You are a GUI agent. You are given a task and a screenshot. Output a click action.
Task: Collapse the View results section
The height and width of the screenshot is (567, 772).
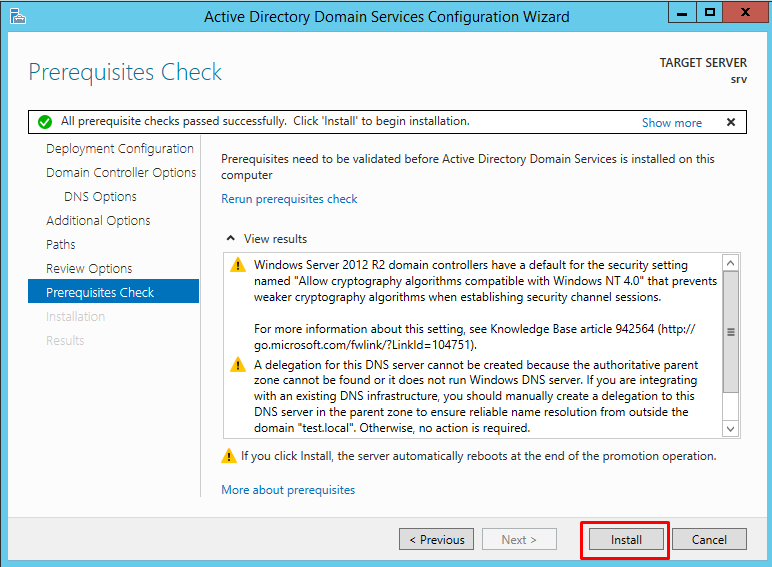coord(230,239)
